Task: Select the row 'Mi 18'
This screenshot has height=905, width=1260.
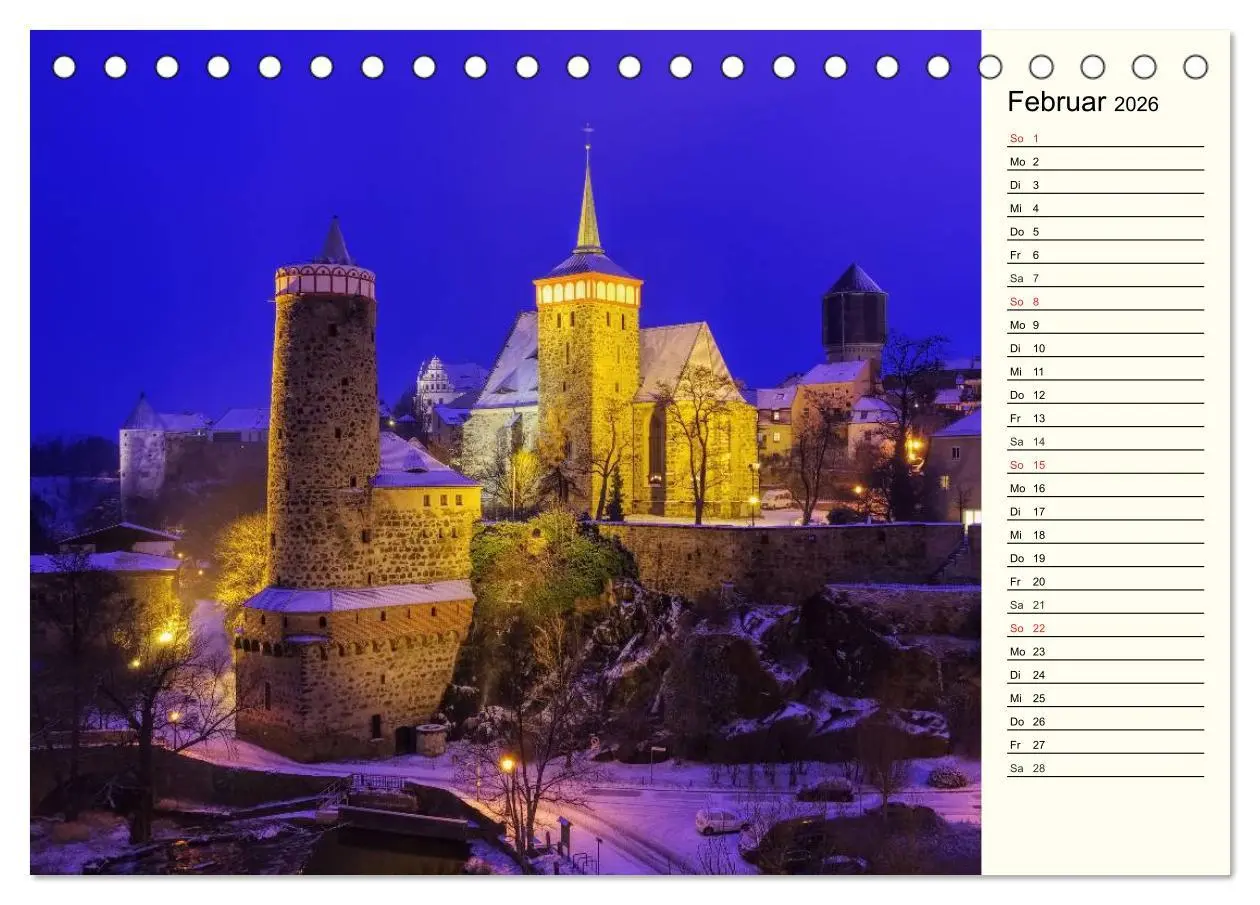Action: click(1105, 535)
